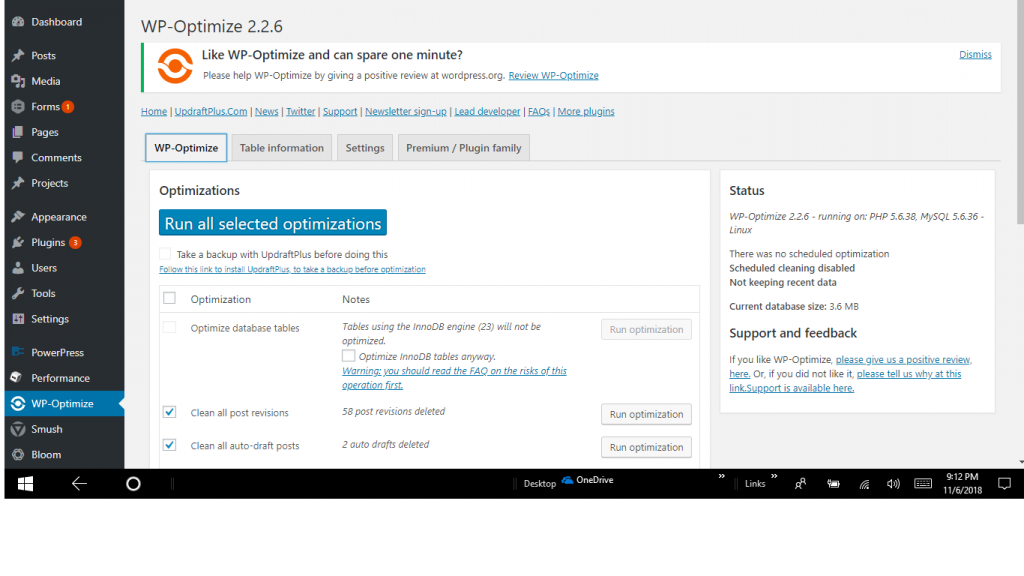Click the PowerPress icon in sidebar
This screenshot has height=576, width=1024.
click(x=18, y=352)
